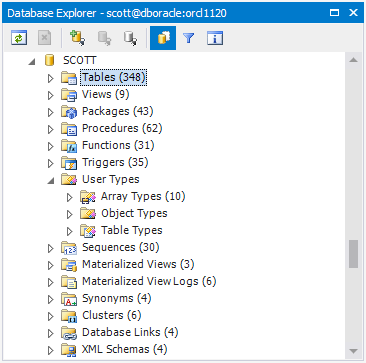The image size is (366, 363).
Task: Select the SCOTT tree label
Action: (79, 60)
